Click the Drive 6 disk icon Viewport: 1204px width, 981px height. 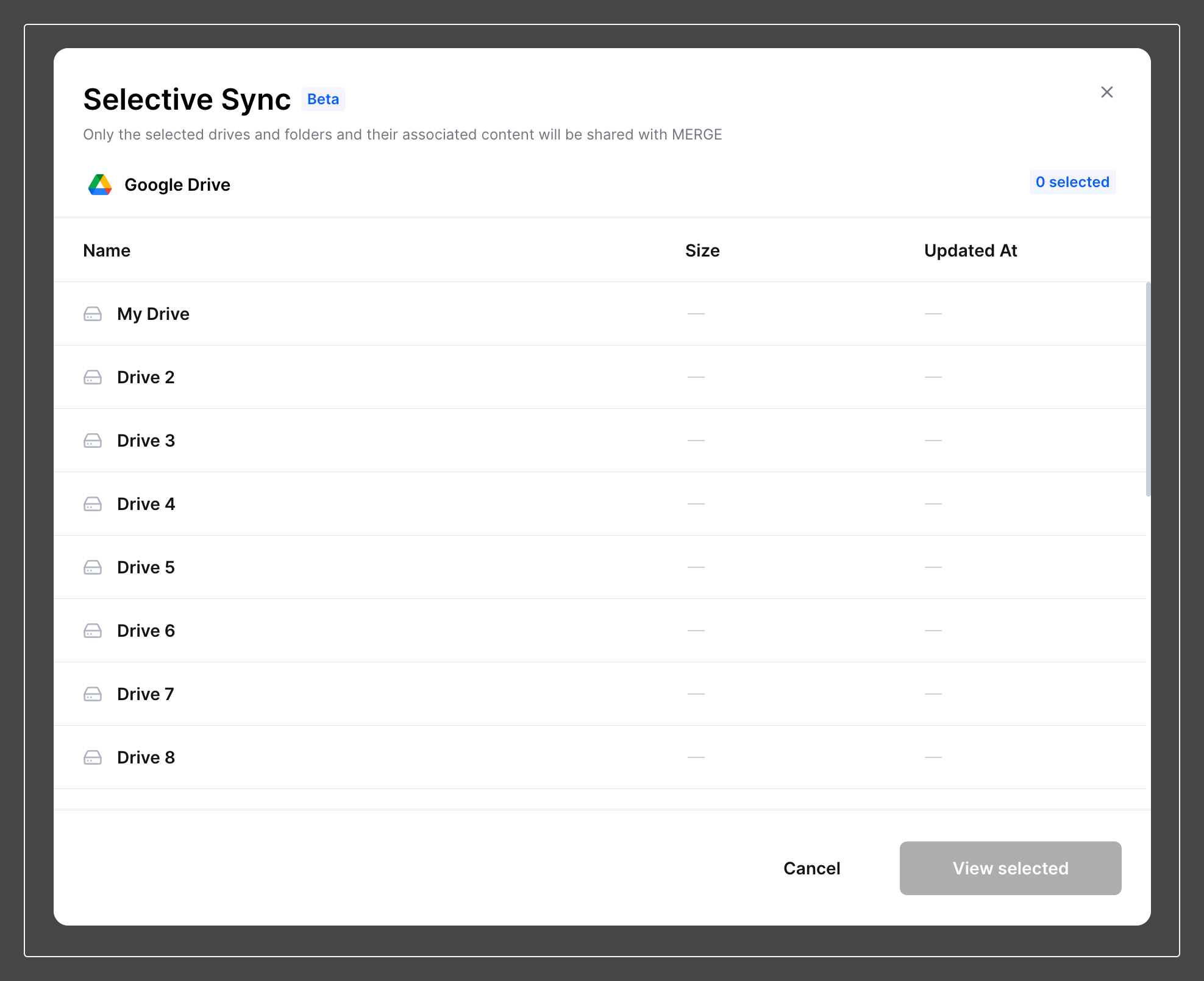[93, 631]
